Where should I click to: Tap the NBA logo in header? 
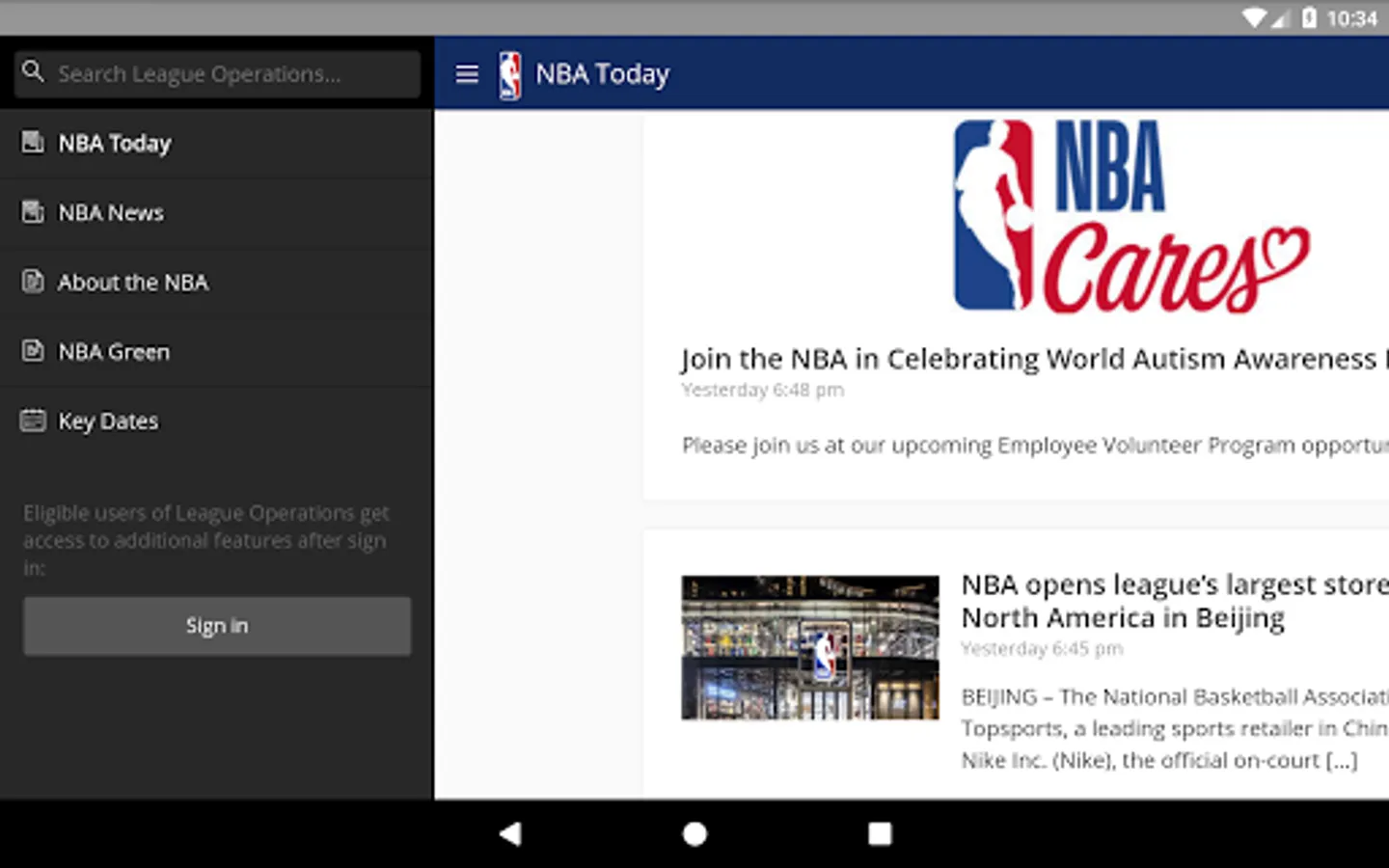click(510, 75)
